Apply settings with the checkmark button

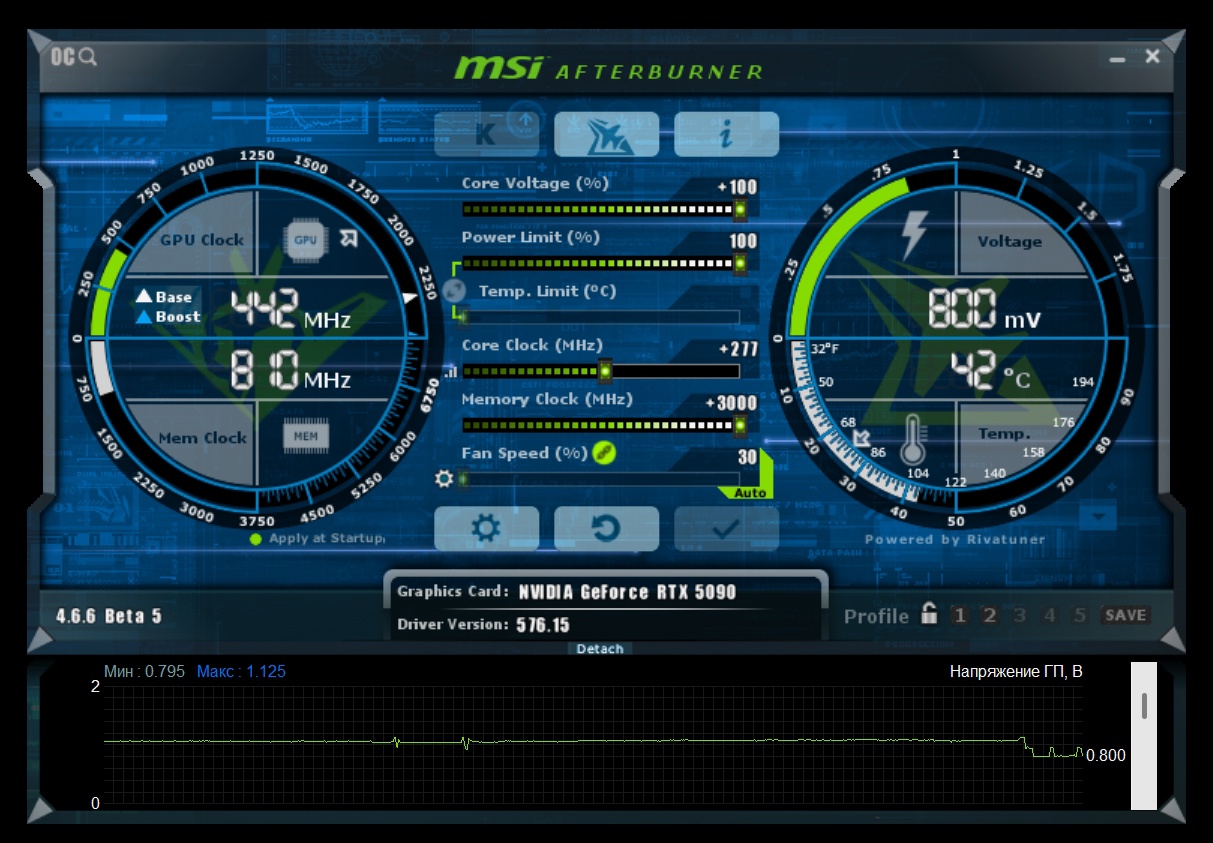[x=726, y=528]
